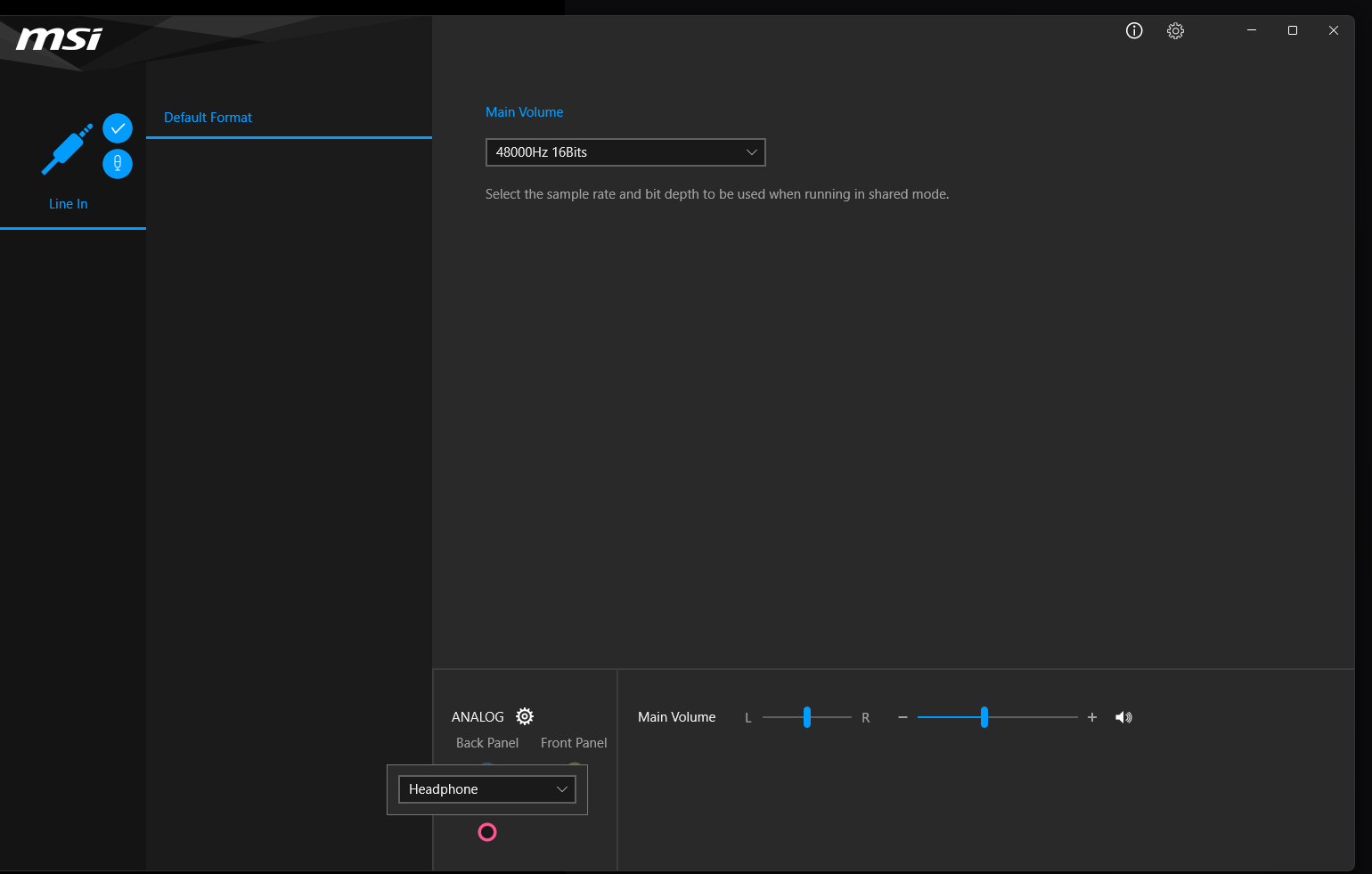Open the 48000Hz 16Bits format dropdown

(625, 152)
